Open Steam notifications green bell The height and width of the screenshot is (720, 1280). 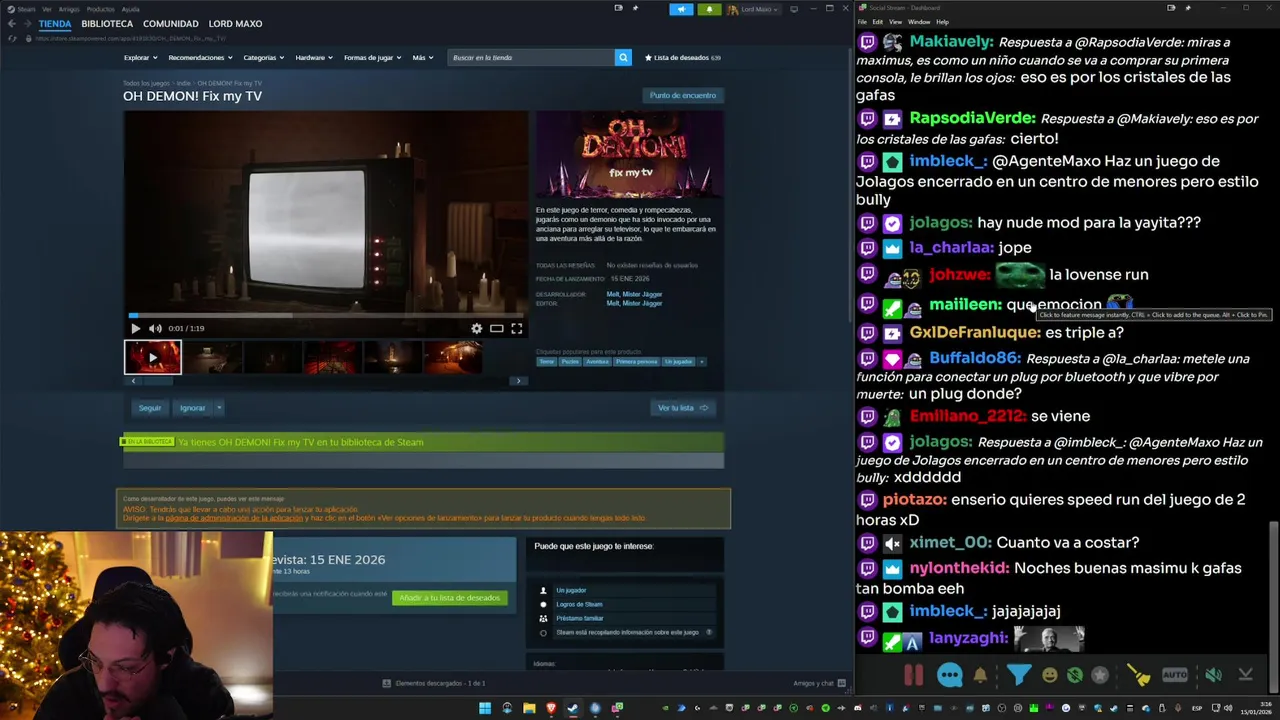point(709,9)
